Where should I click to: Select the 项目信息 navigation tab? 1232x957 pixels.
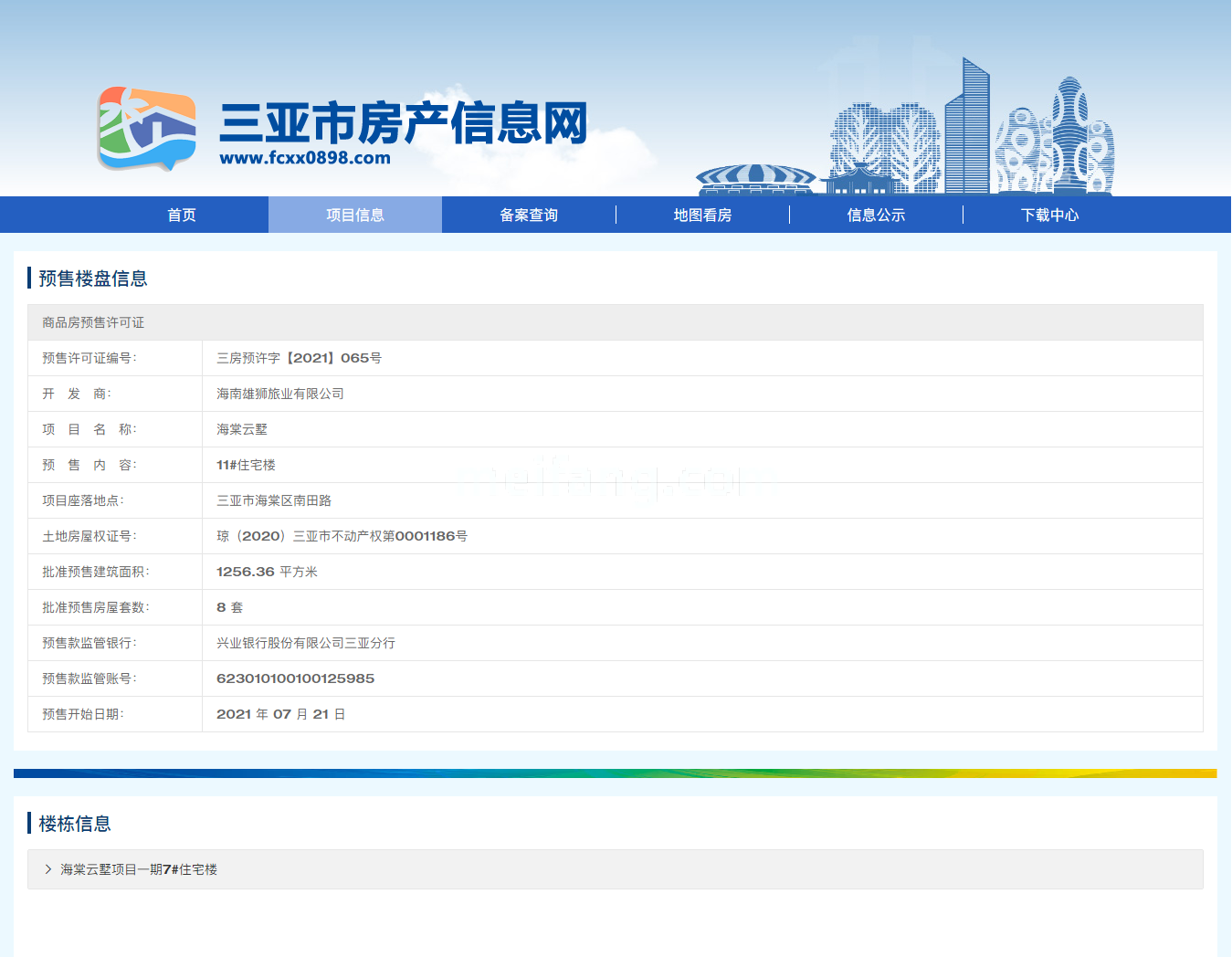pos(355,216)
